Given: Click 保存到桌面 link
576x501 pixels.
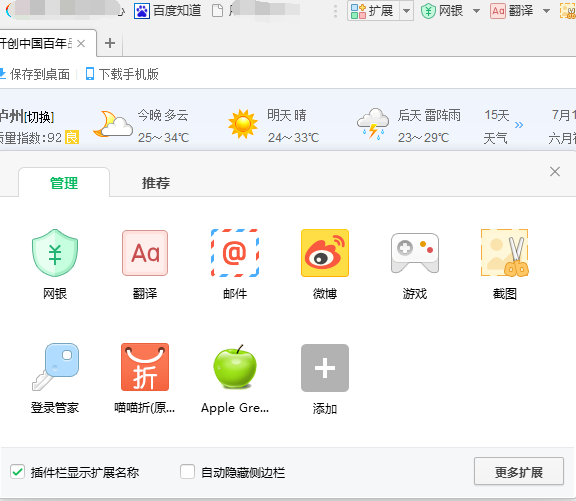Looking at the screenshot, I should tap(39, 74).
